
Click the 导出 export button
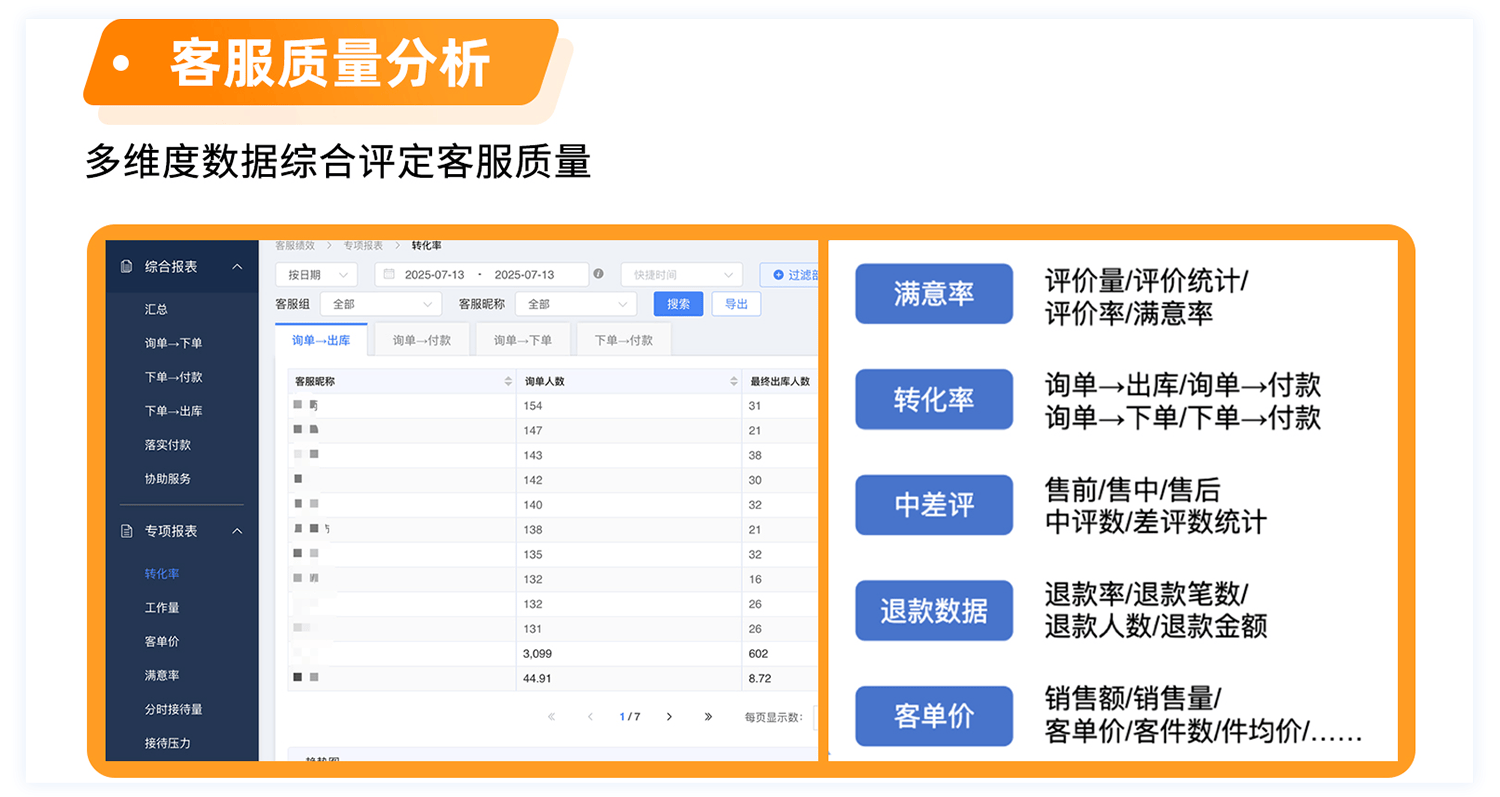point(736,304)
